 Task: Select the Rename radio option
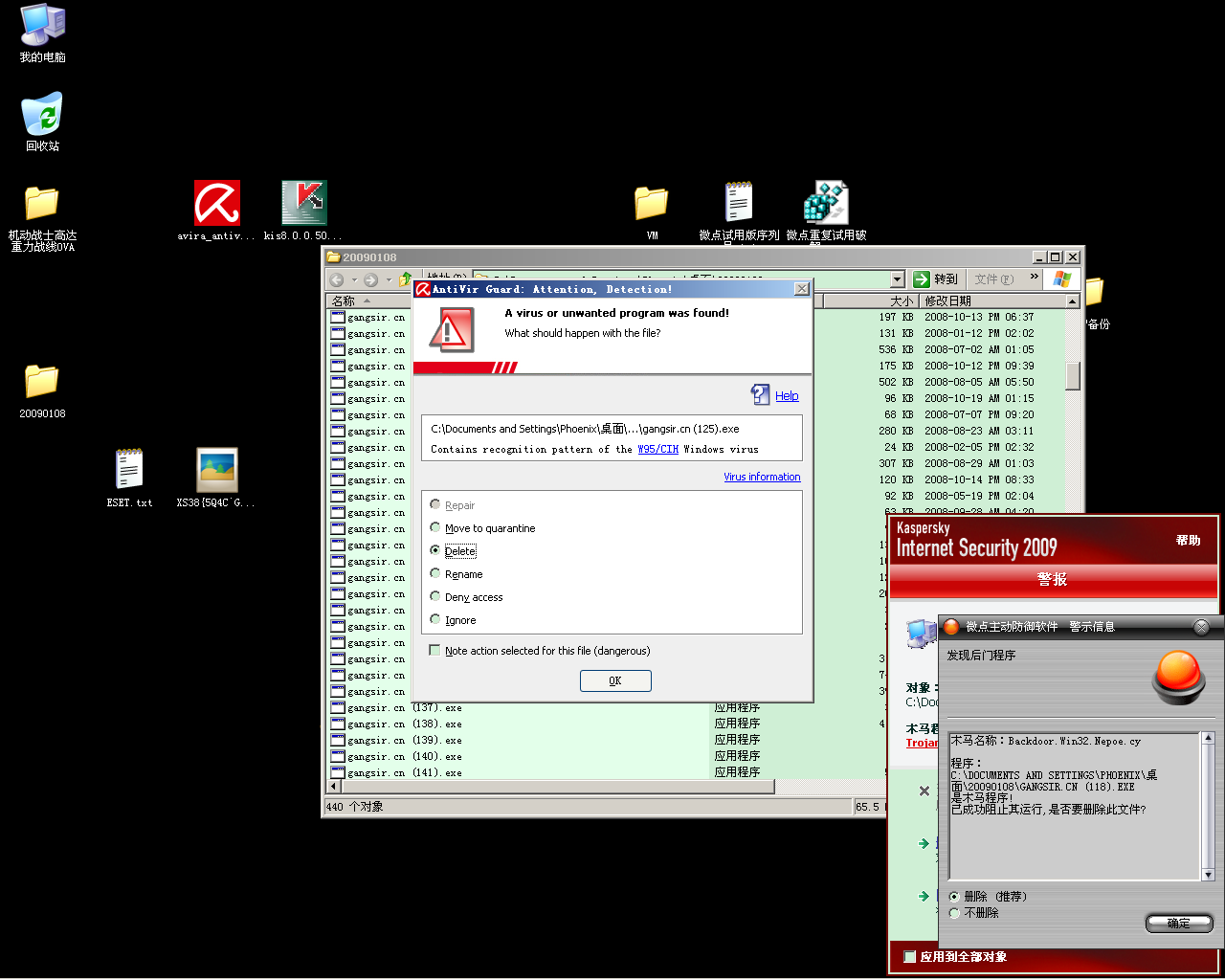[x=435, y=573]
